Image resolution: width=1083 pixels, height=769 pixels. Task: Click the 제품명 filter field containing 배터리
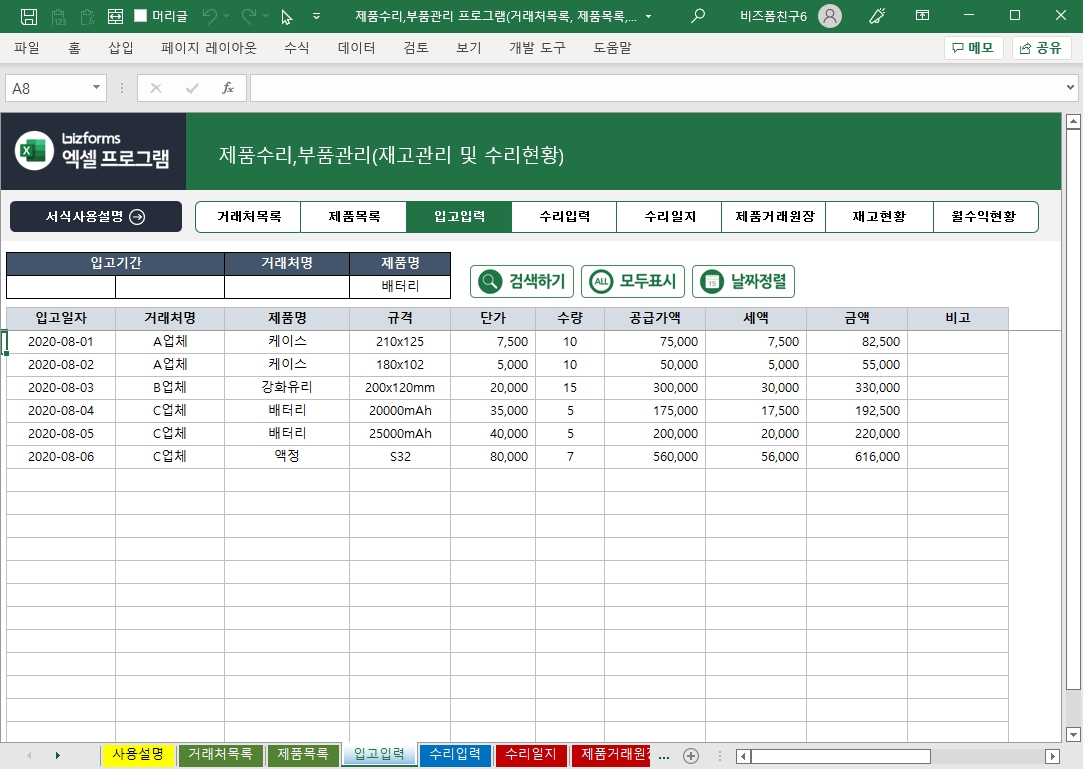pyautogui.click(x=400, y=287)
